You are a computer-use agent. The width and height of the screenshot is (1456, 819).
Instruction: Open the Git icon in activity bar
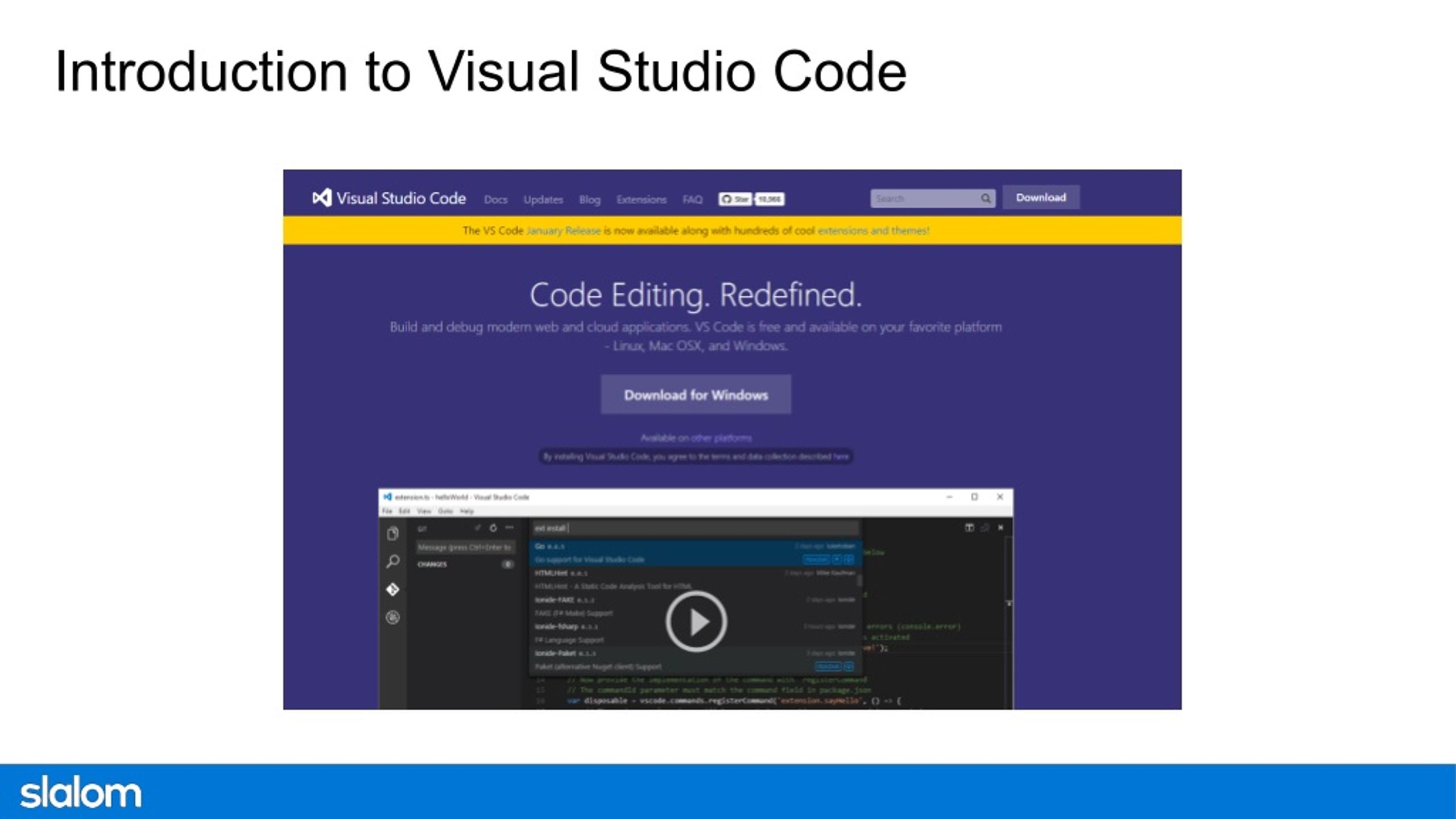pos(392,589)
